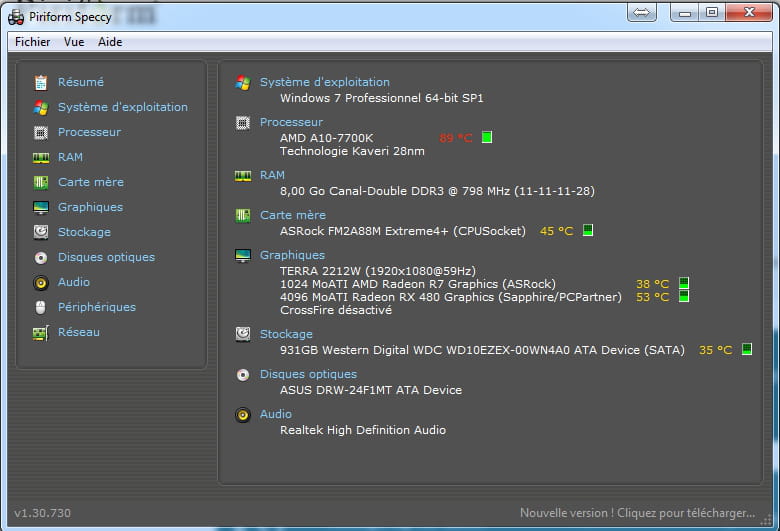Select Réseau in the sidebar

click(x=79, y=332)
